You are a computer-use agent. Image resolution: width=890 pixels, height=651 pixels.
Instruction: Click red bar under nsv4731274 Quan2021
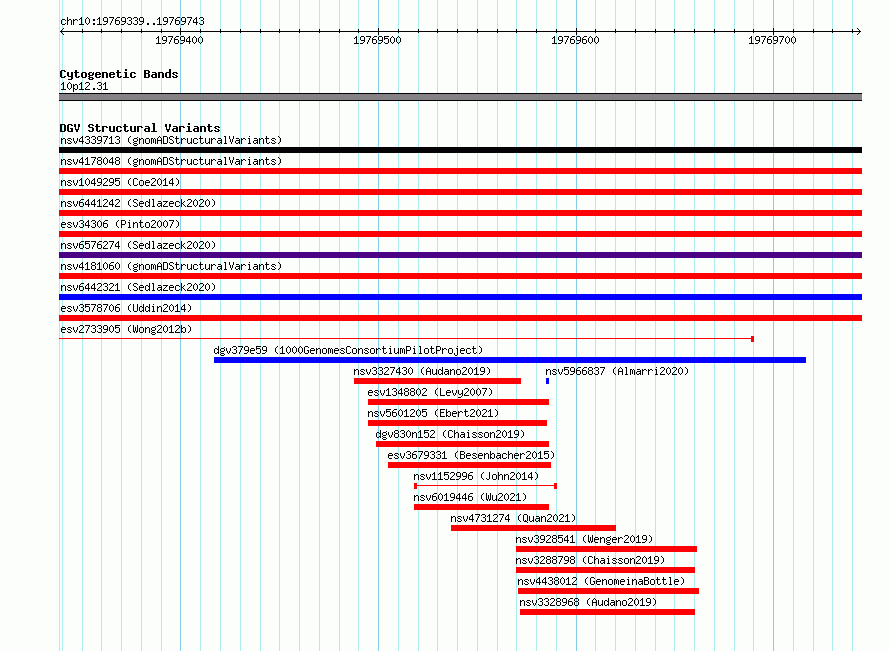click(x=533, y=528)
